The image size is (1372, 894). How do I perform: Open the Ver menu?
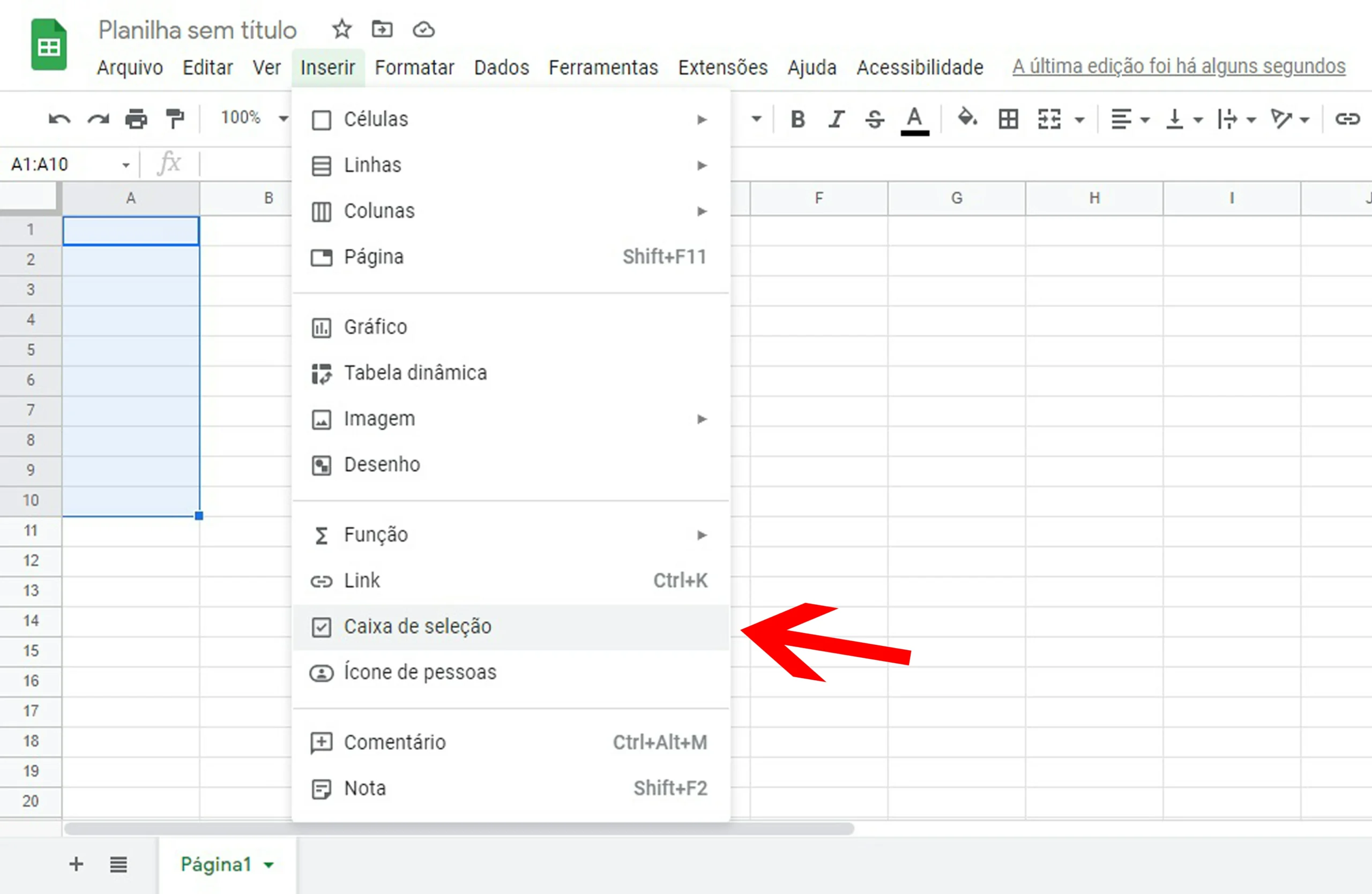pos(266,67)
